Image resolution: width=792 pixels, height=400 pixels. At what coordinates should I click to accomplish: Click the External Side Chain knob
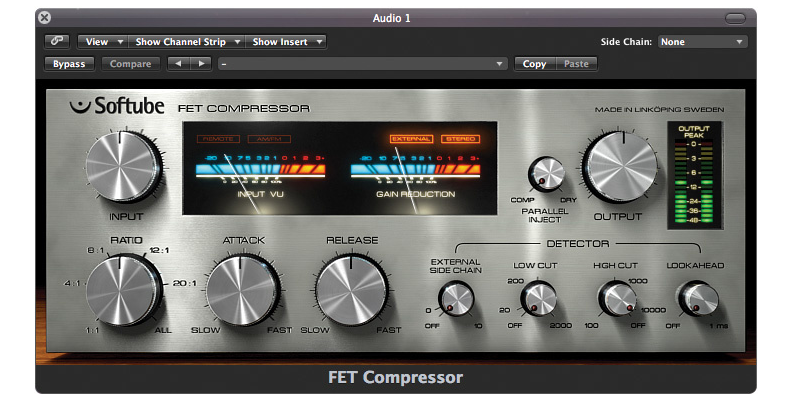pyautogui.click(x=456, y=299)
